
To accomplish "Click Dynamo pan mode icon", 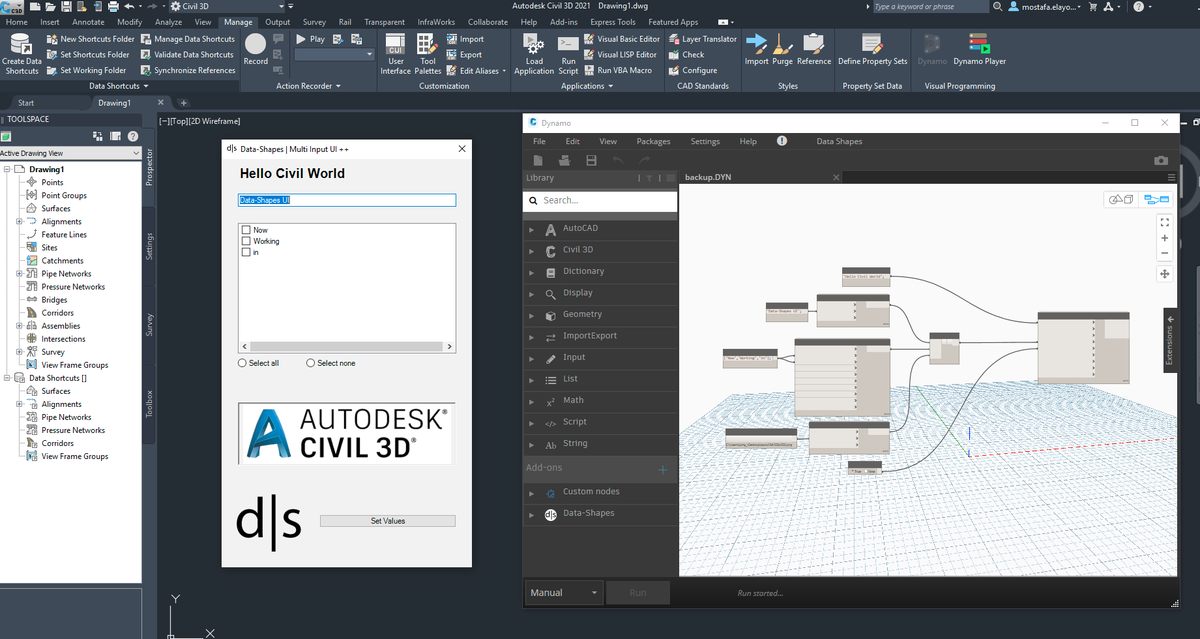I will (x=1164, y=273).
